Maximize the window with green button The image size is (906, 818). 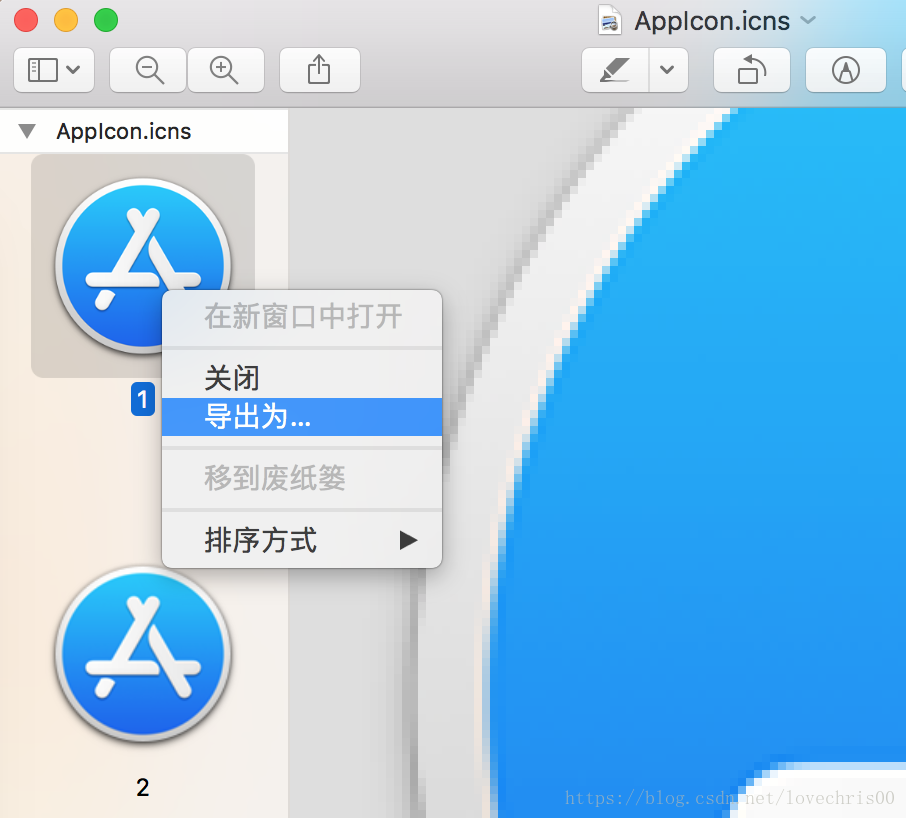tap(106, 20)
